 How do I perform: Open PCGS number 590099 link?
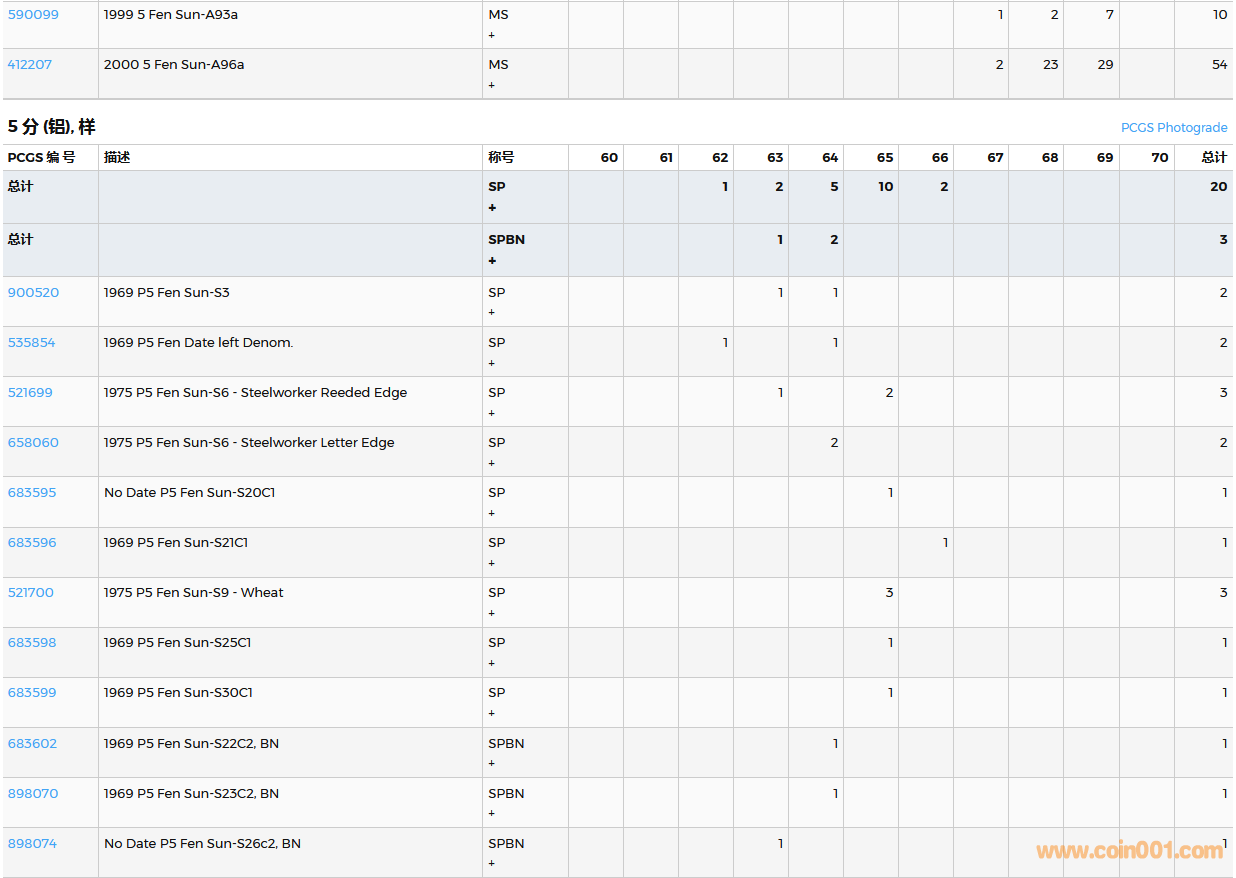[33, 15]
